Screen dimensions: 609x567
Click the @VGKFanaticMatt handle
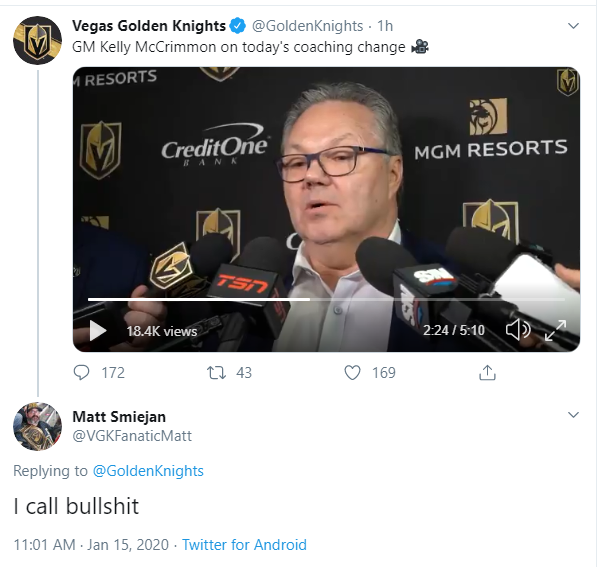tap(132, 435)
